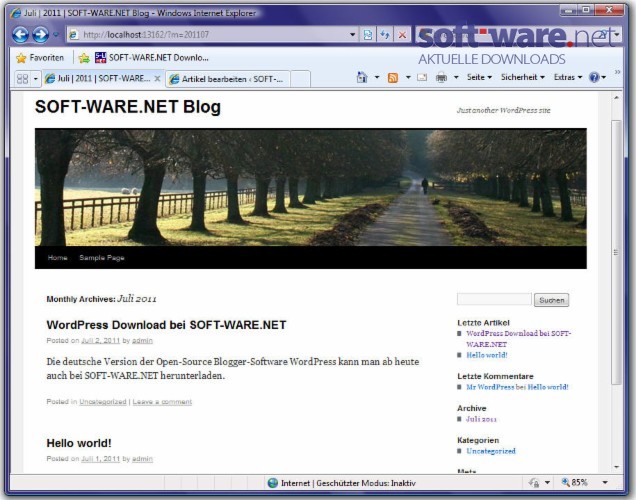Click the Home page toolbar icon
Viewport: 636px width, 500px height.
[362, 77]
